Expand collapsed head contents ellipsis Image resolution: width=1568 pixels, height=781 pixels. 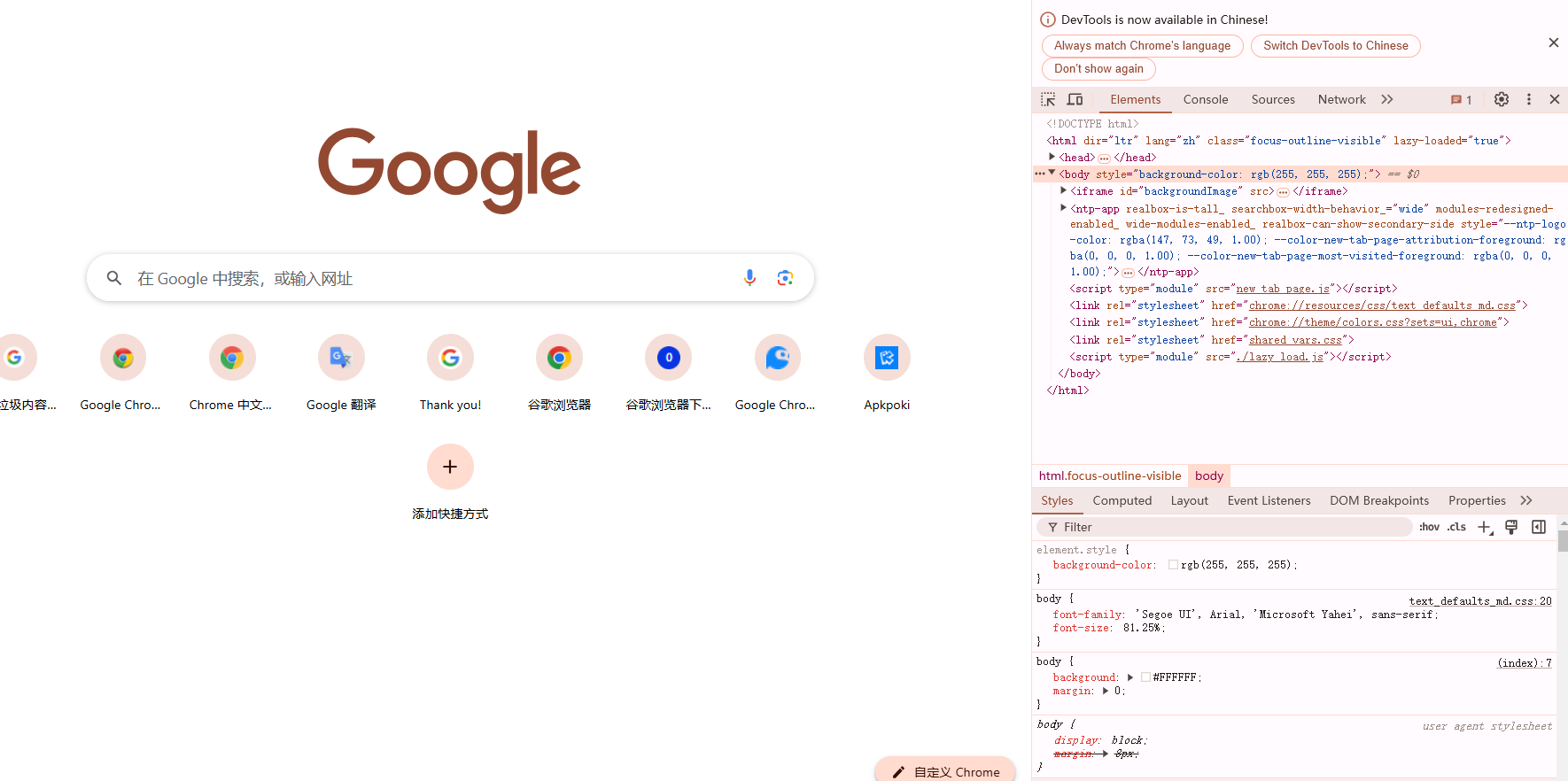pyautogui.click(x=1105, y=158)
